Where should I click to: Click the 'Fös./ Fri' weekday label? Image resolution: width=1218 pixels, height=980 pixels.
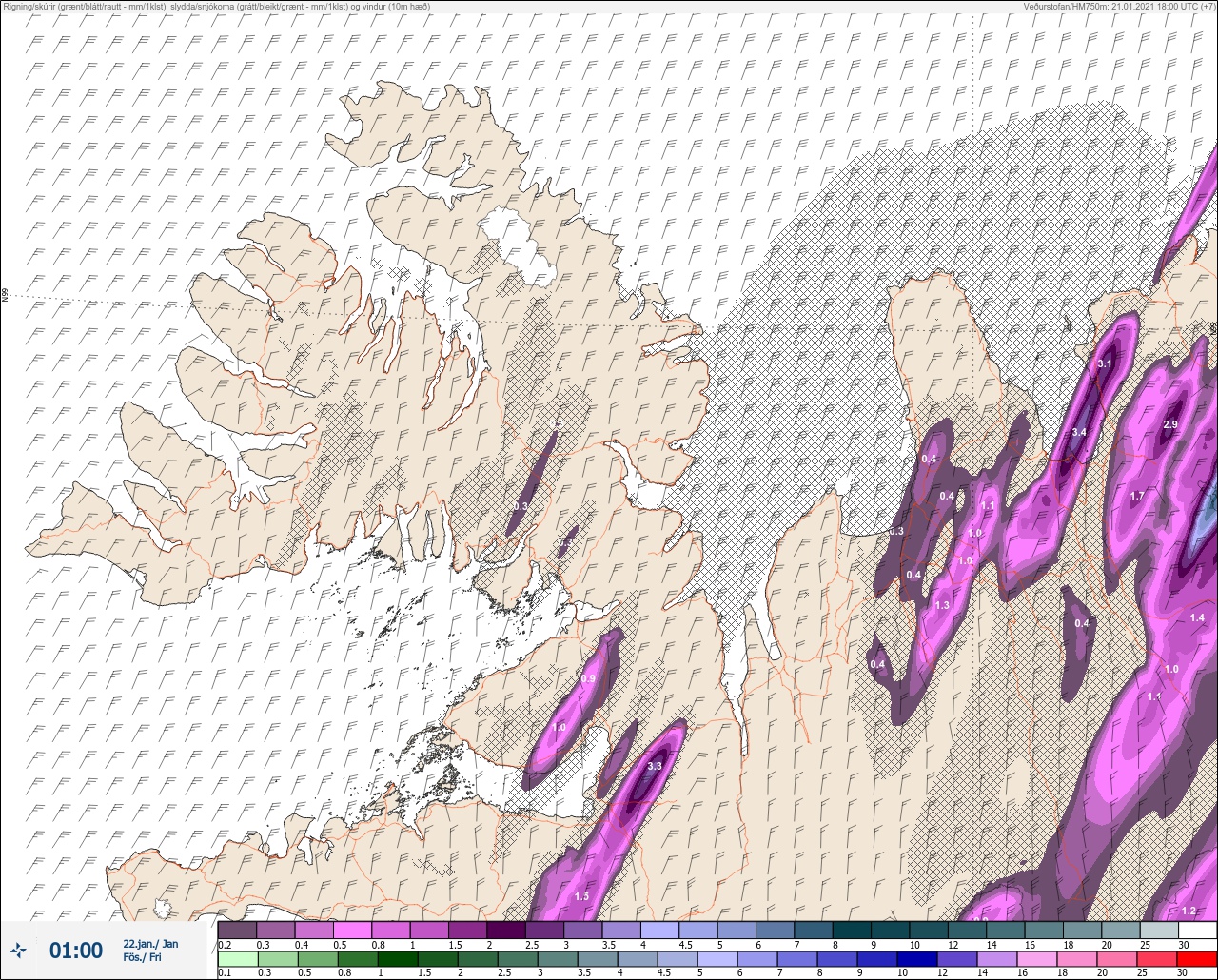142,957
